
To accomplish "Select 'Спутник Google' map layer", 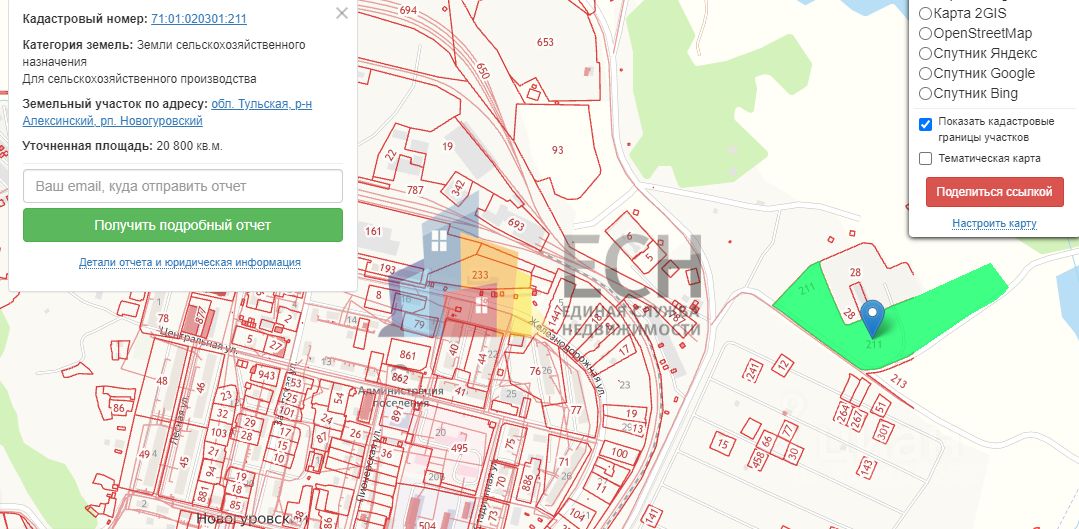I will [926, 73].
